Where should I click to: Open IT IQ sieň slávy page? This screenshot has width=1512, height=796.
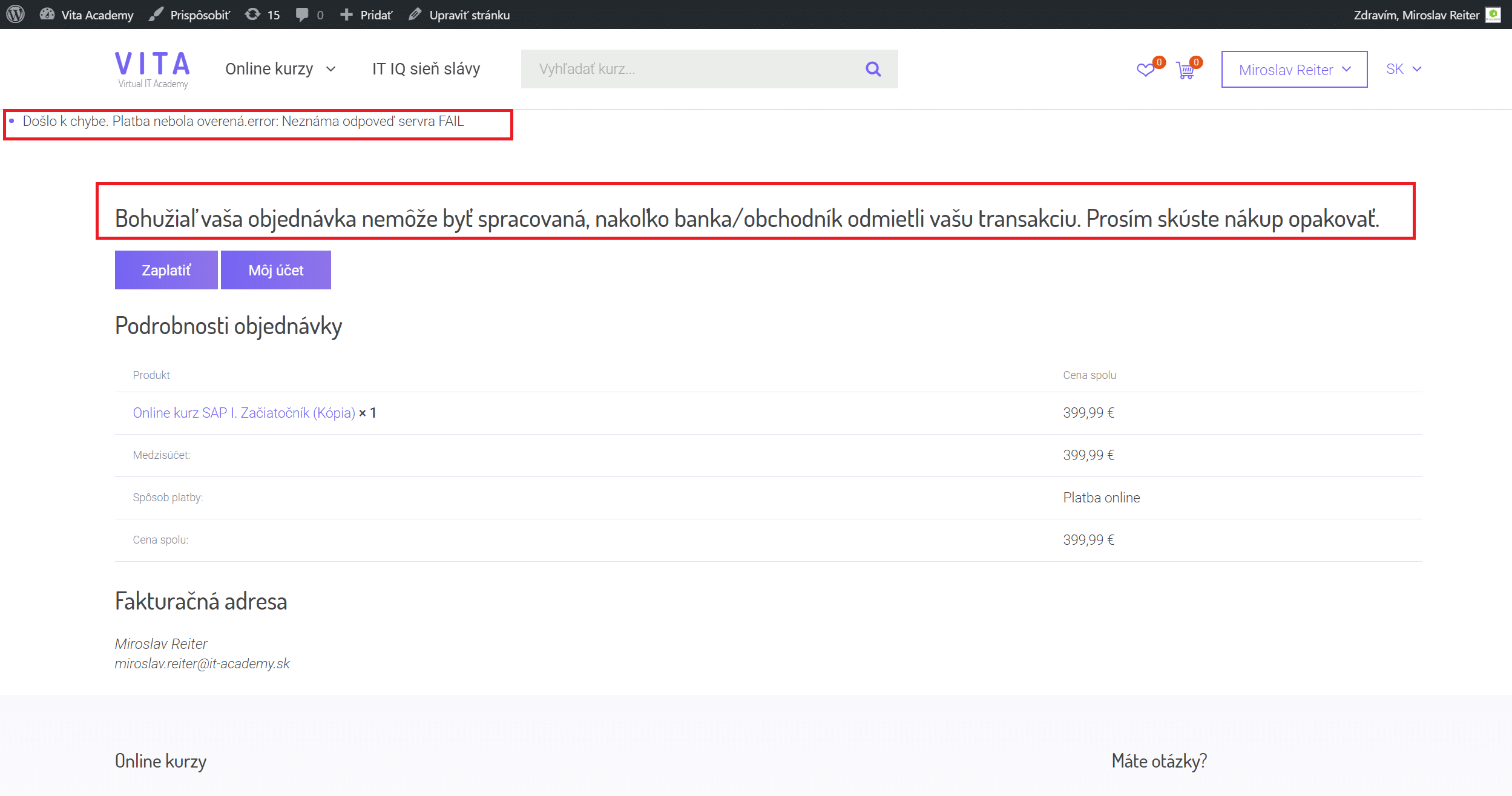coord(426,69)
